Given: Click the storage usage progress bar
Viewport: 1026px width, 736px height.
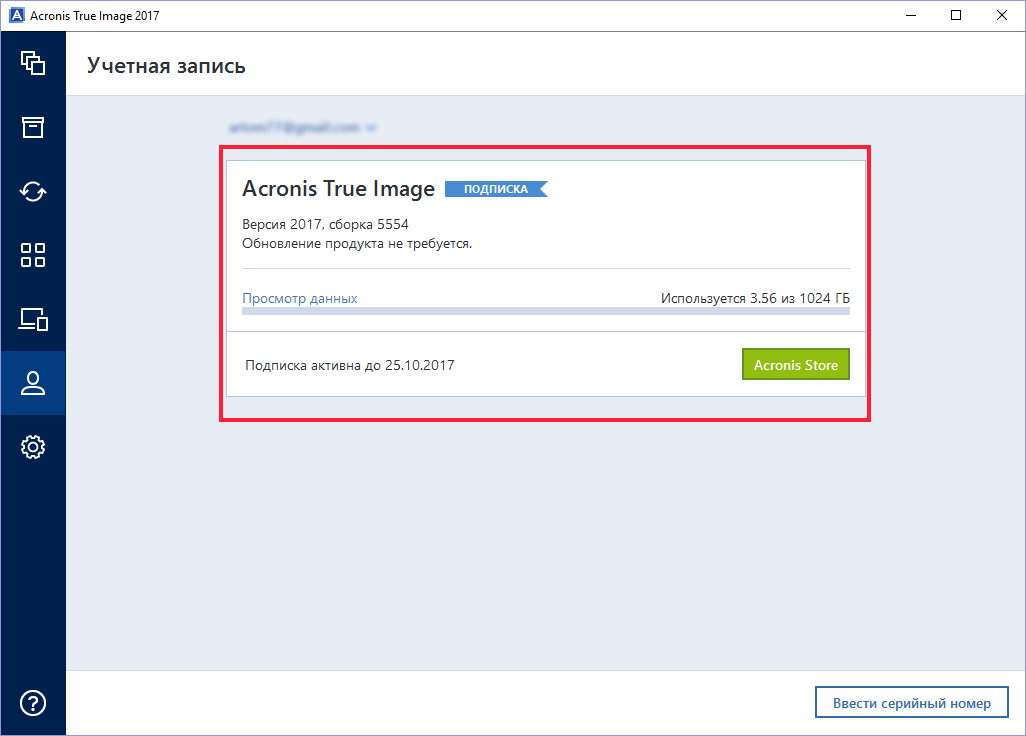Looking at the screenshot, I should click(x=545, y=311).
